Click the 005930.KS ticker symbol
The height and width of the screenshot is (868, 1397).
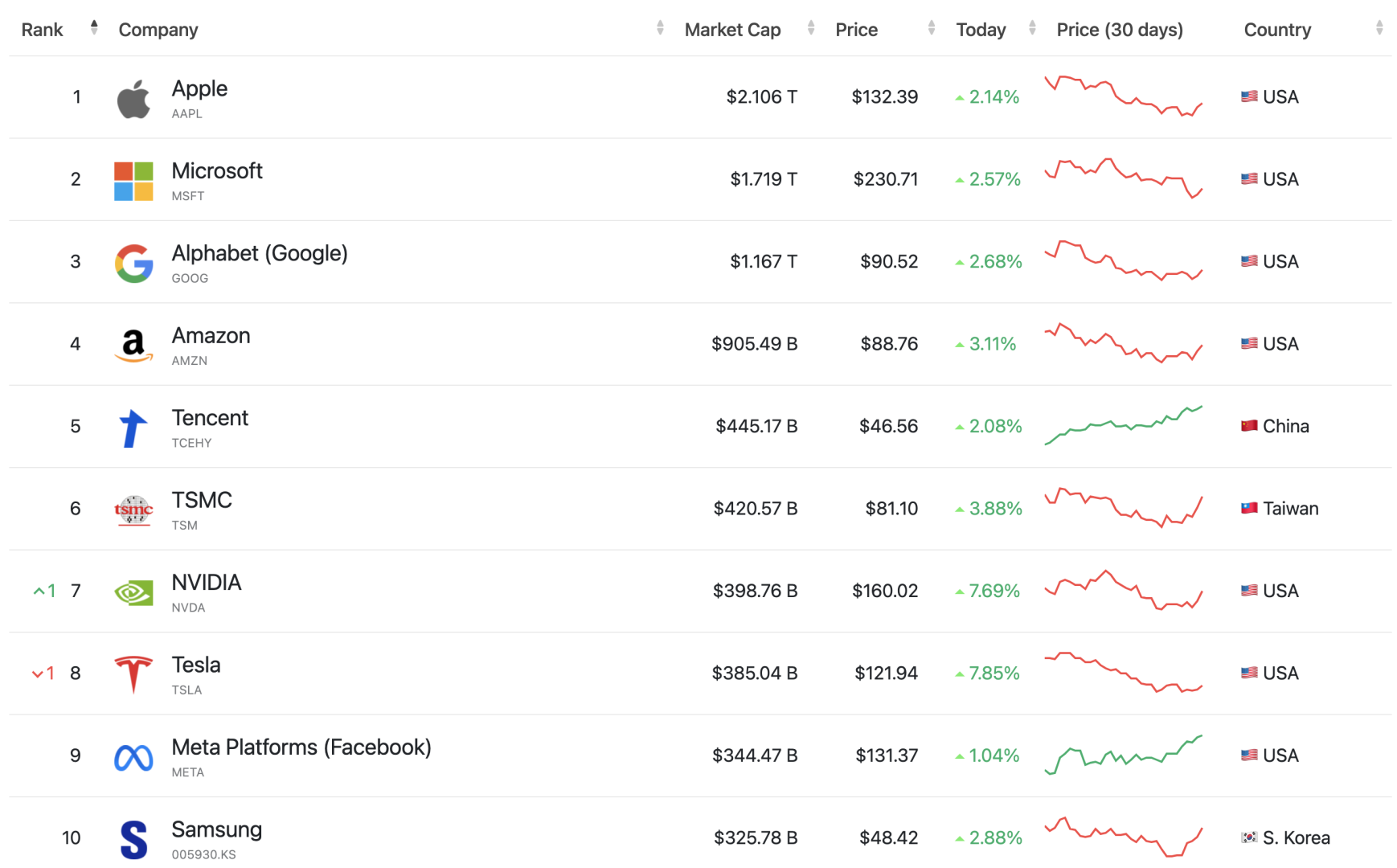(203, 854)
